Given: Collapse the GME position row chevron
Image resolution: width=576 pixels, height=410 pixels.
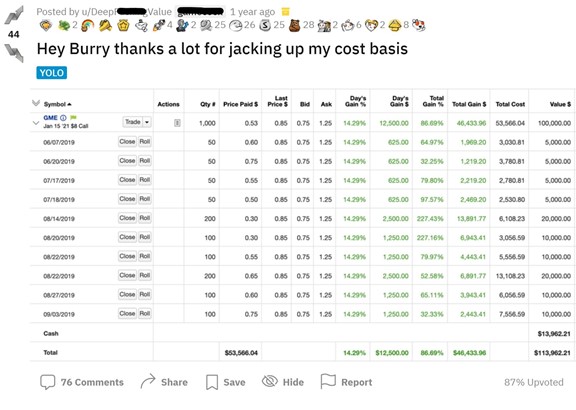Looking at the screenshot, I should pos(36,123).
